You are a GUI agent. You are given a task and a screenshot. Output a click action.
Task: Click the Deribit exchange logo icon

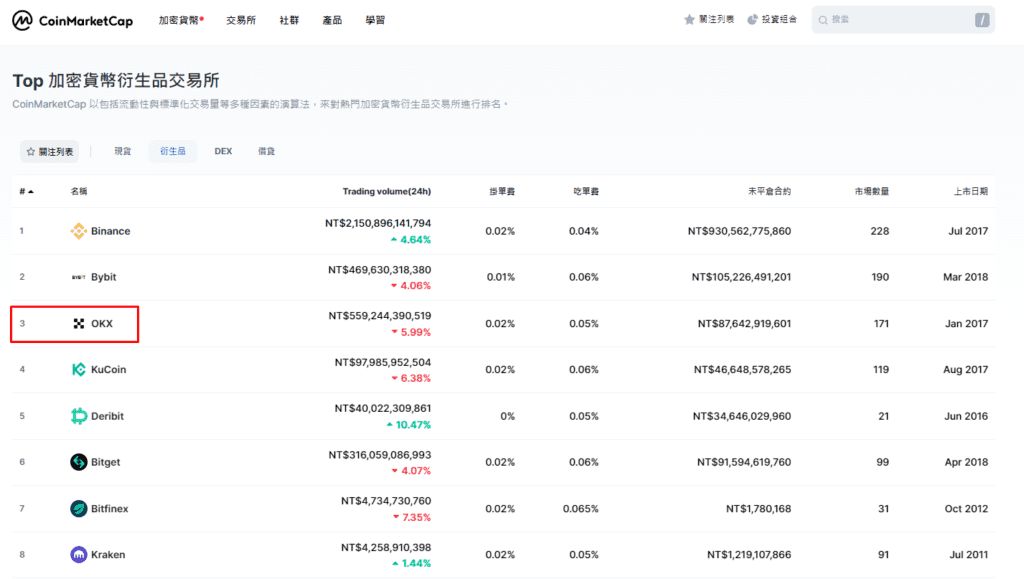point(78,416)
